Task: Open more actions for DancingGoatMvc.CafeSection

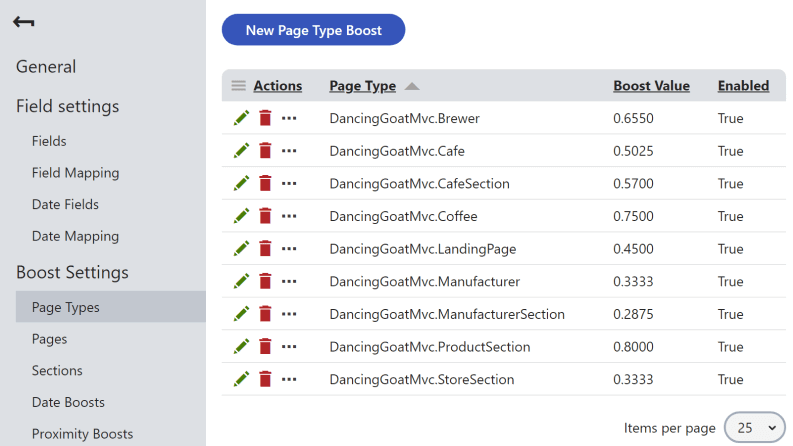Action: [x=289, y=184]
